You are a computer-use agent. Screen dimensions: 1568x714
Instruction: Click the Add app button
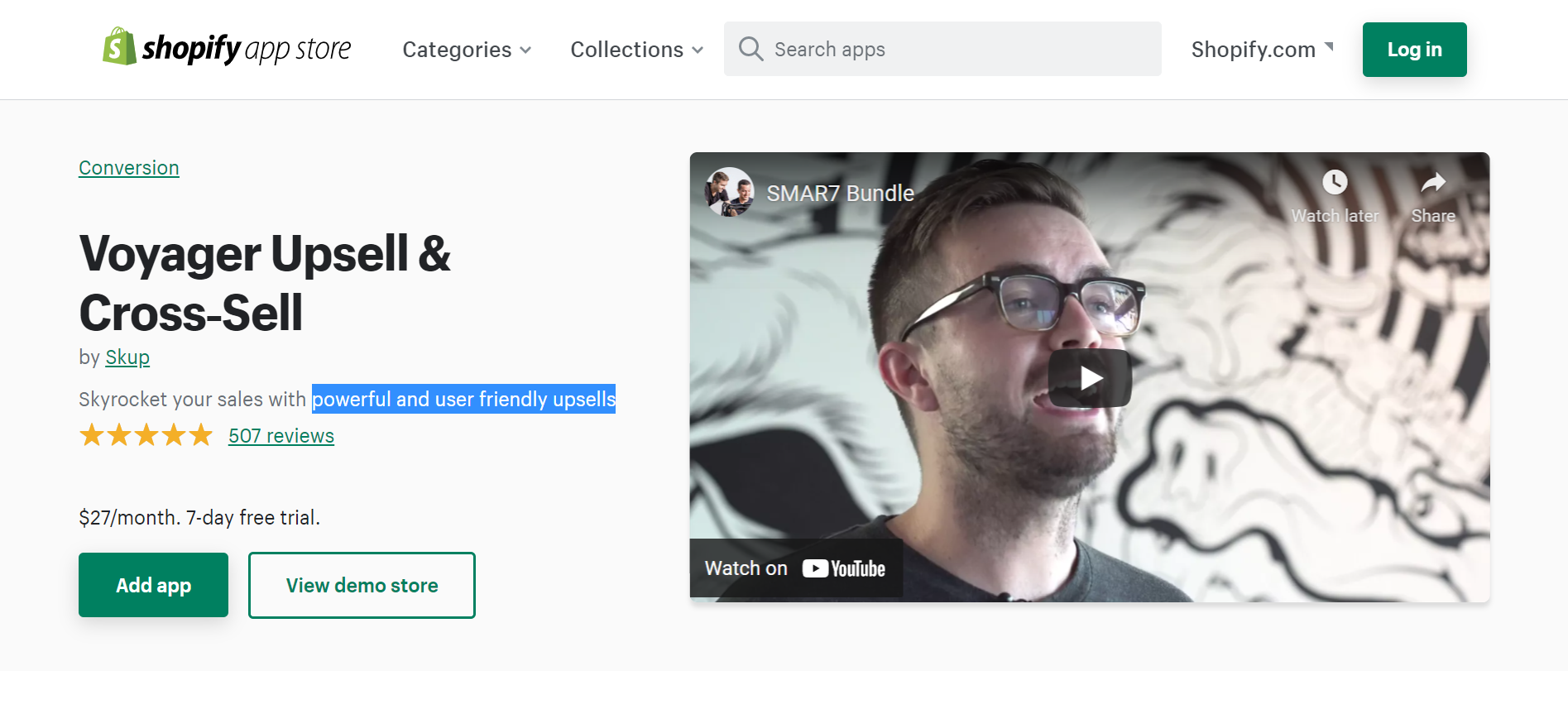153,585
